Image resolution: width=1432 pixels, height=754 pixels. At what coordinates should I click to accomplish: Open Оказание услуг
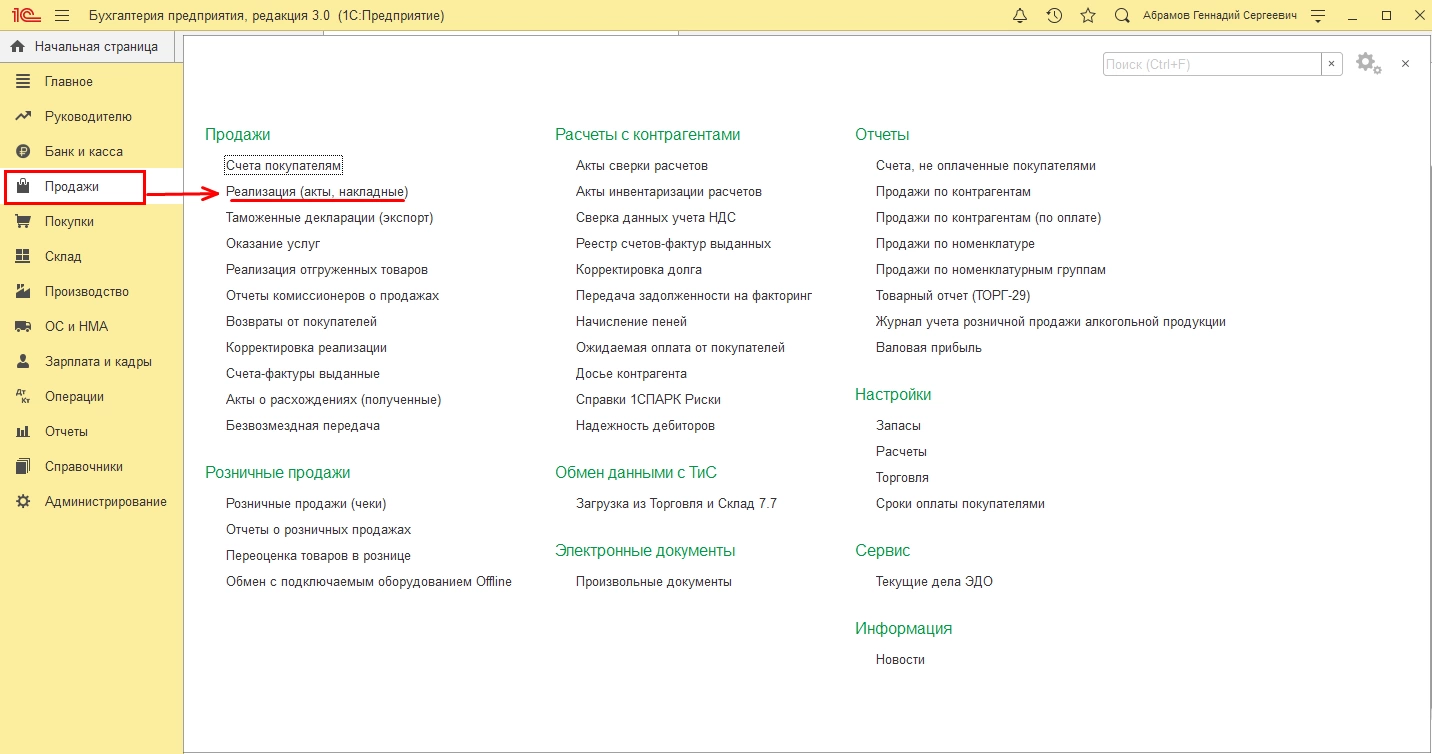(x=273, y=243)
